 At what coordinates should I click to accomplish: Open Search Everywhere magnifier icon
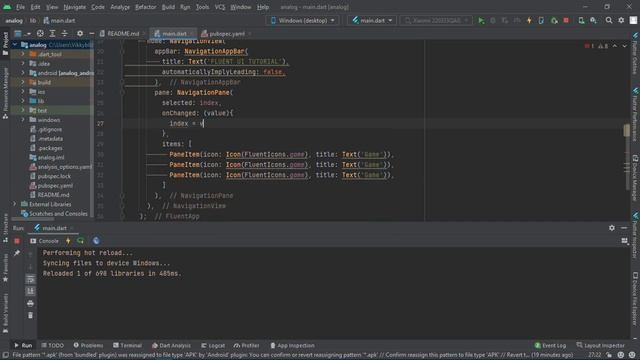tap(609, 20)
